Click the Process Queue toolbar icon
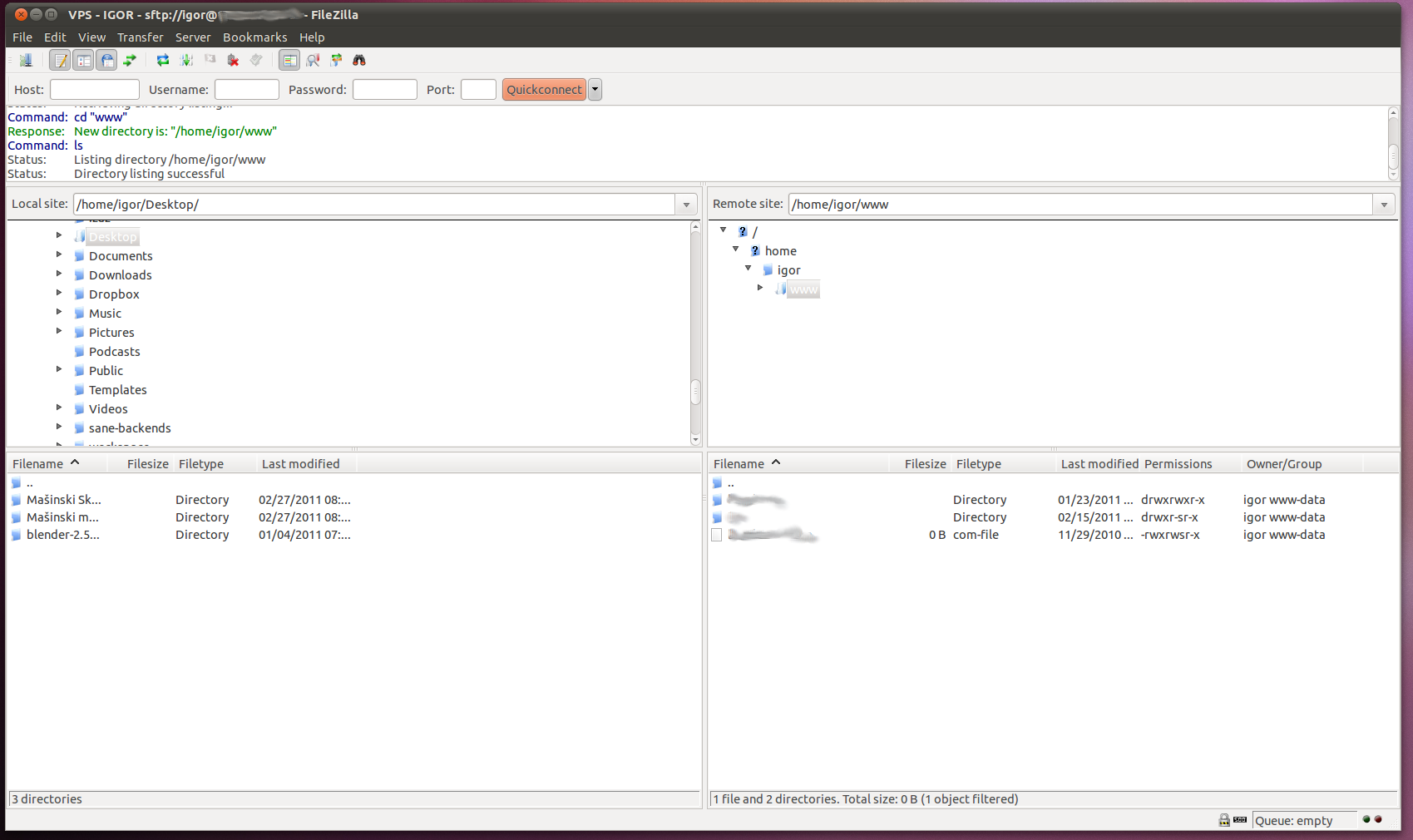 point(186,60)
